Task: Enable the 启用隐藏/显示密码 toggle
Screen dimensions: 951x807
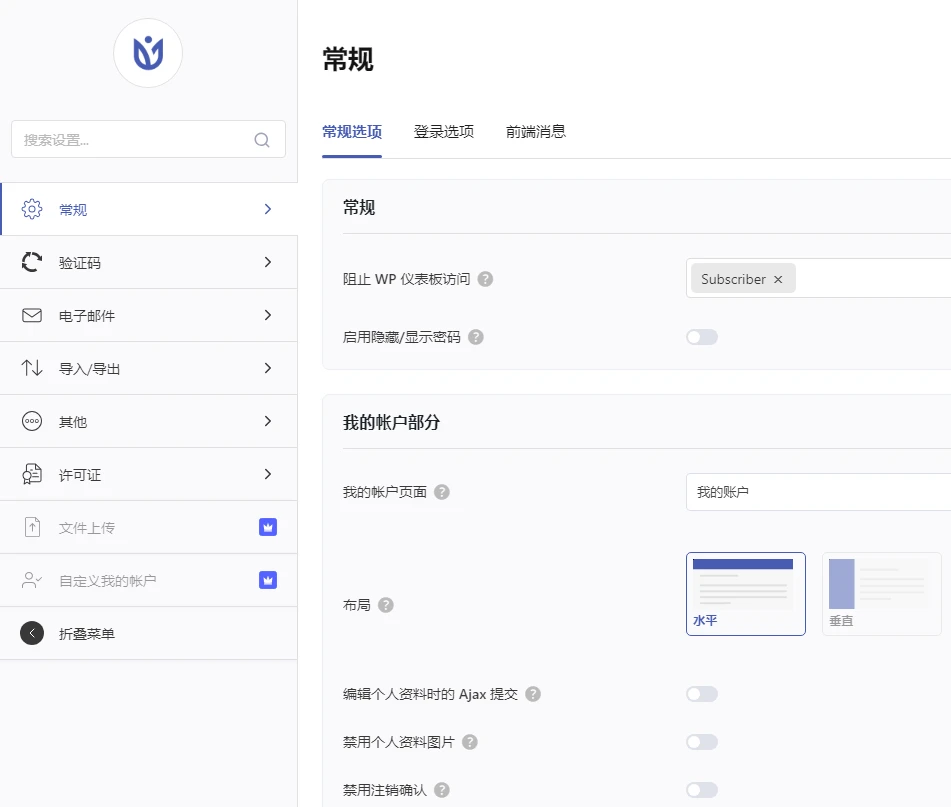Action: click(702, 337)
